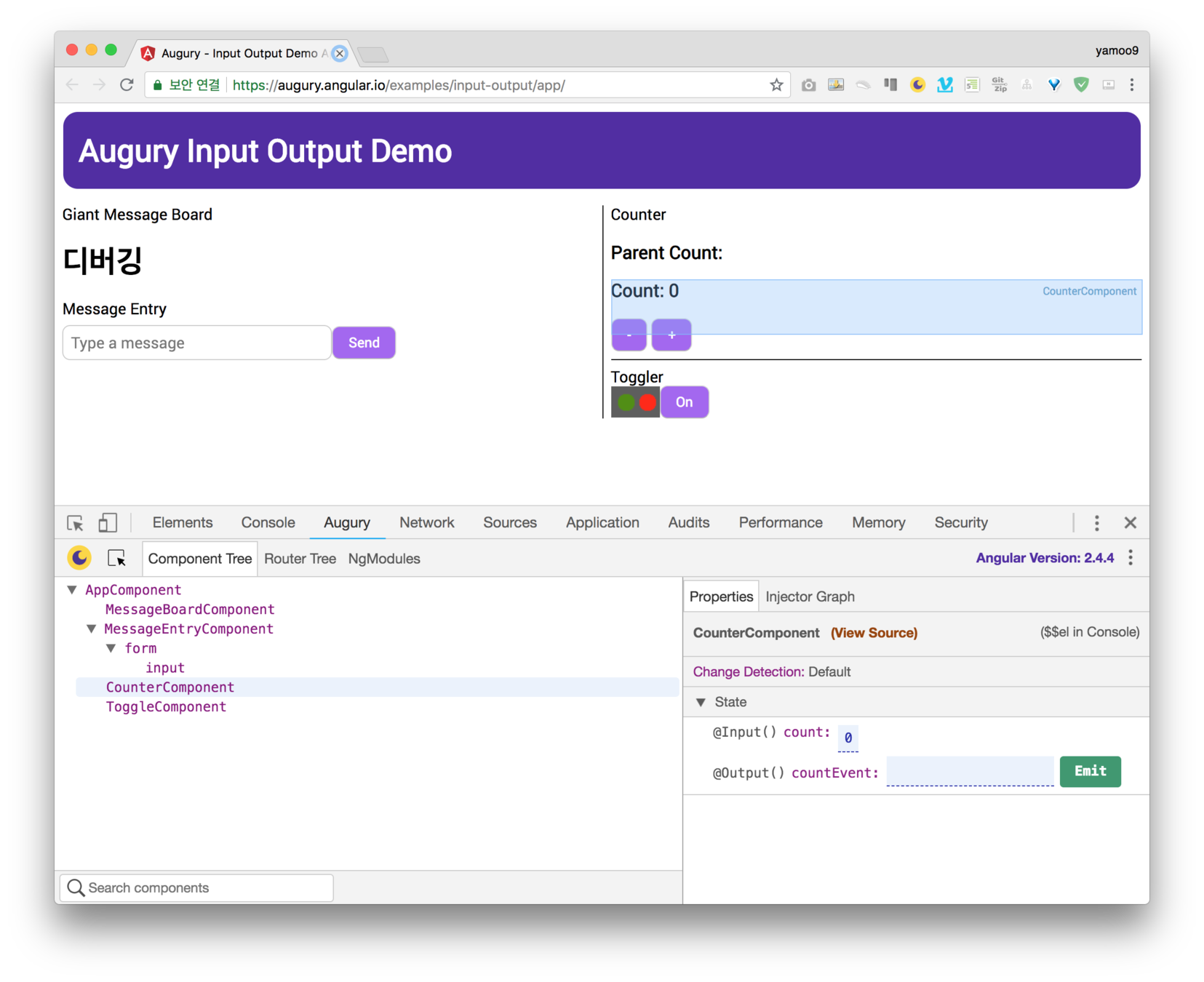This screenshot has height=982, width=1204.
Task: Click the green shield adblock extension icon
Action: point(1081,85)
